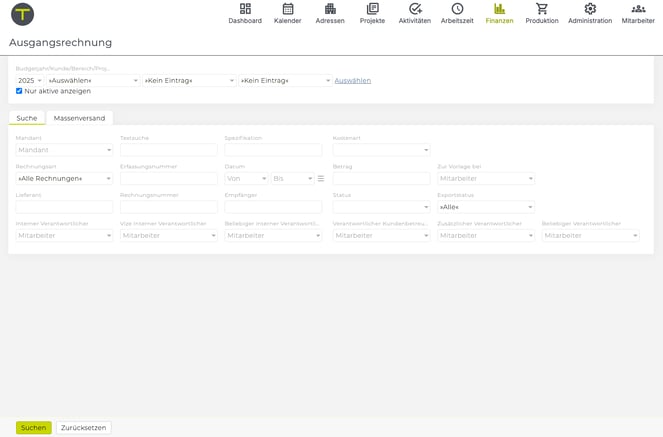The height and width of the screenshot is (437, 663).
Task: Select the Suche tab
Action: (x=27, y=118)
